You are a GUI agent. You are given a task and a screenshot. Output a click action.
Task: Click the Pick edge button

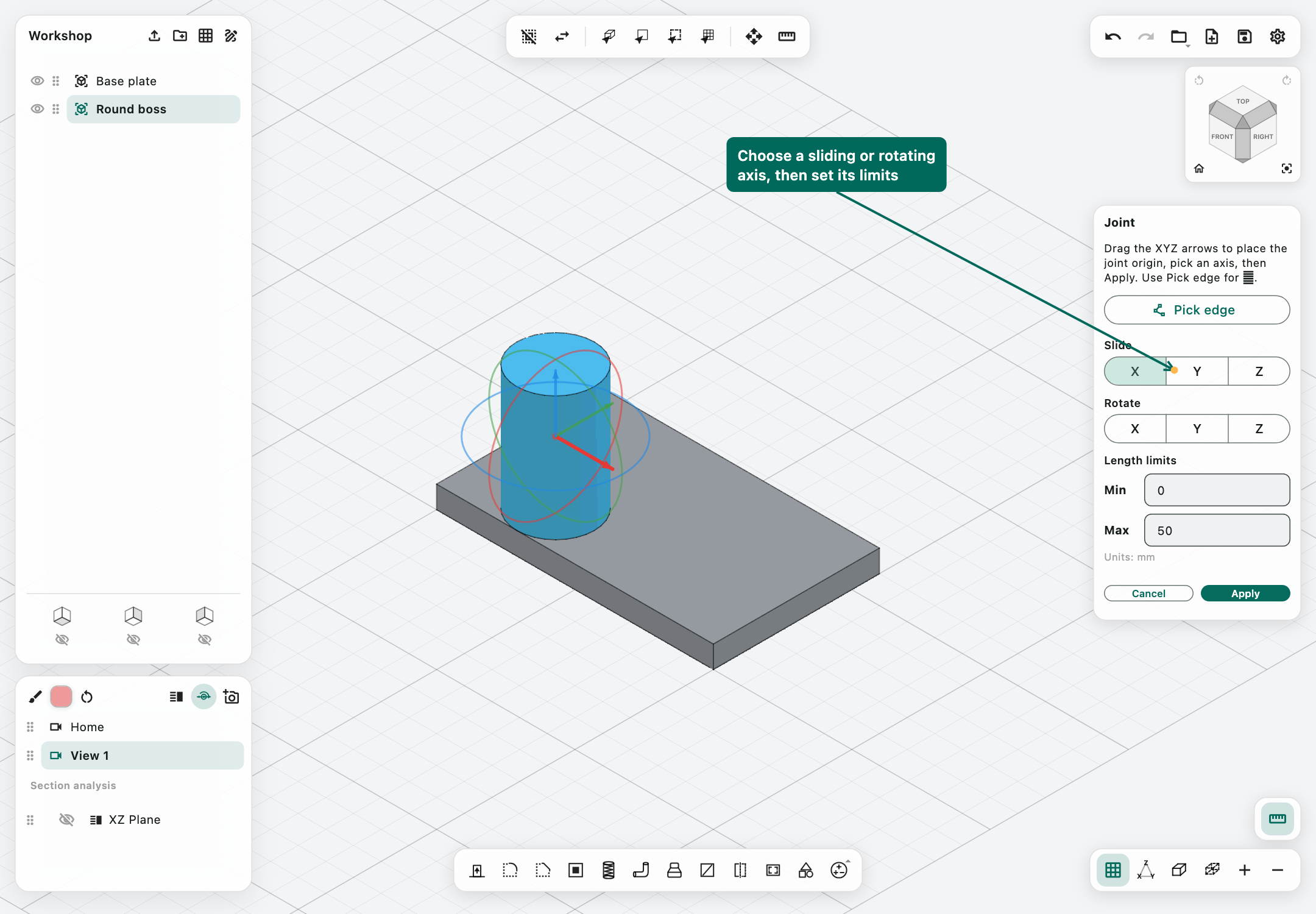coord(1197,310)
